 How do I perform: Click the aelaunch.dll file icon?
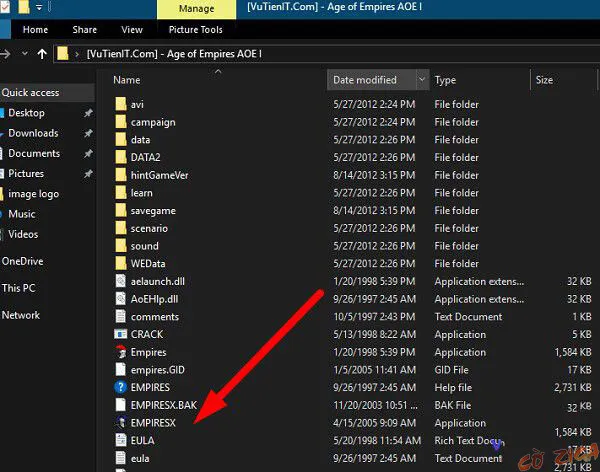coord(120,281)
